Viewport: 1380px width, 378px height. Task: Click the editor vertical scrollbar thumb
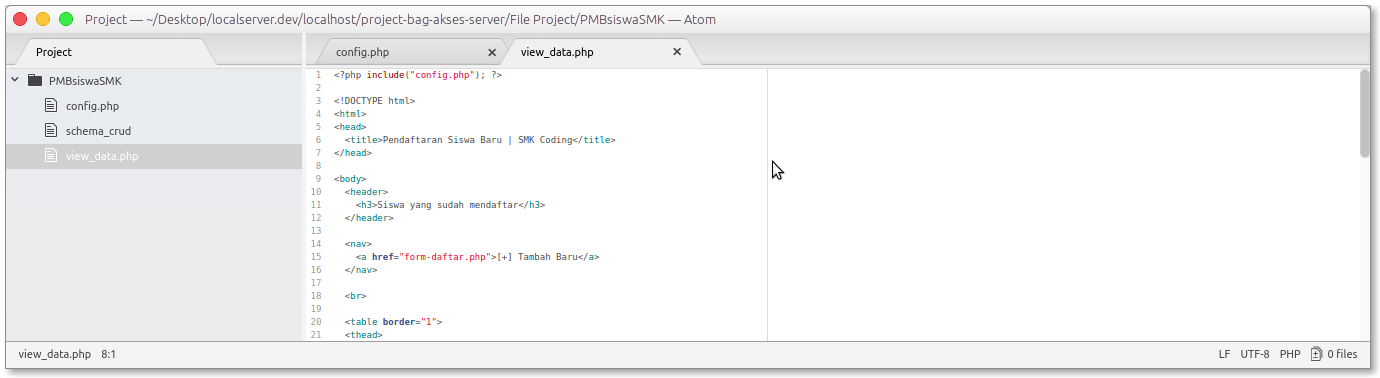pos(1365,113)
